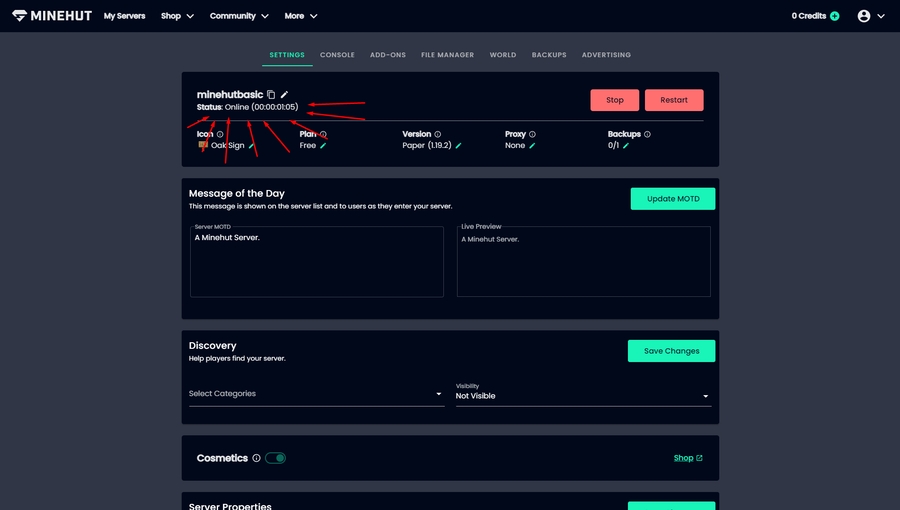Save Changes in Discovery section
The height and width of the screenshot is (510, 900).
tap(672, 351)
